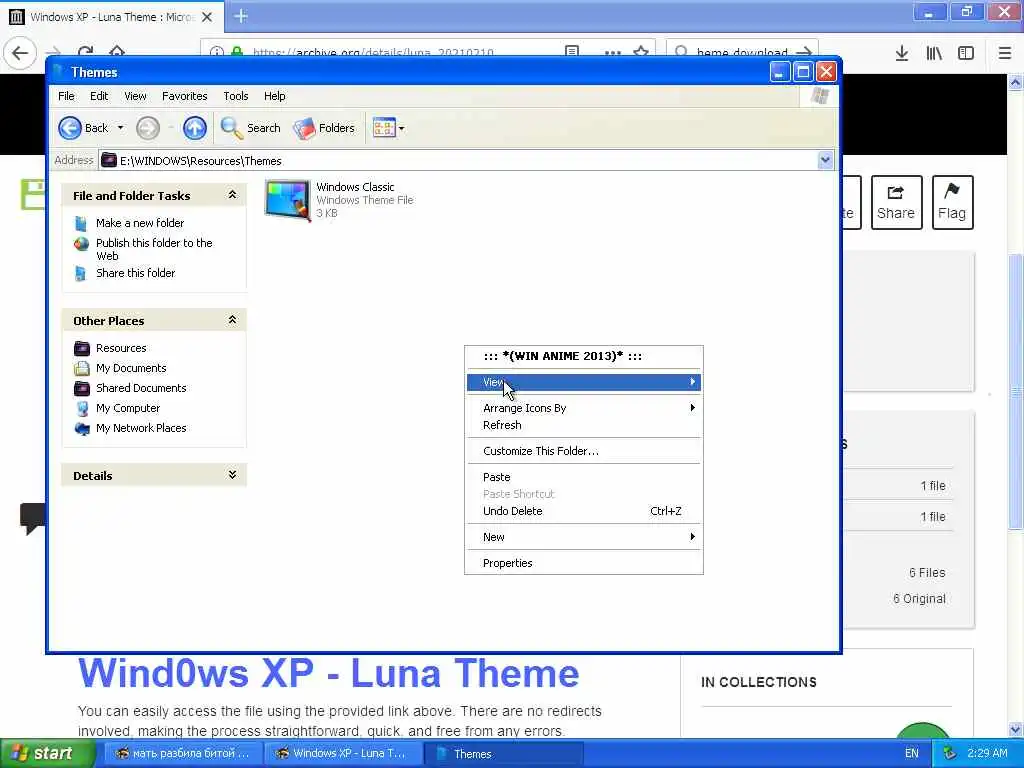The image size is (1024, 768).
Task: Open the File menu
Action: coord(66,96)
